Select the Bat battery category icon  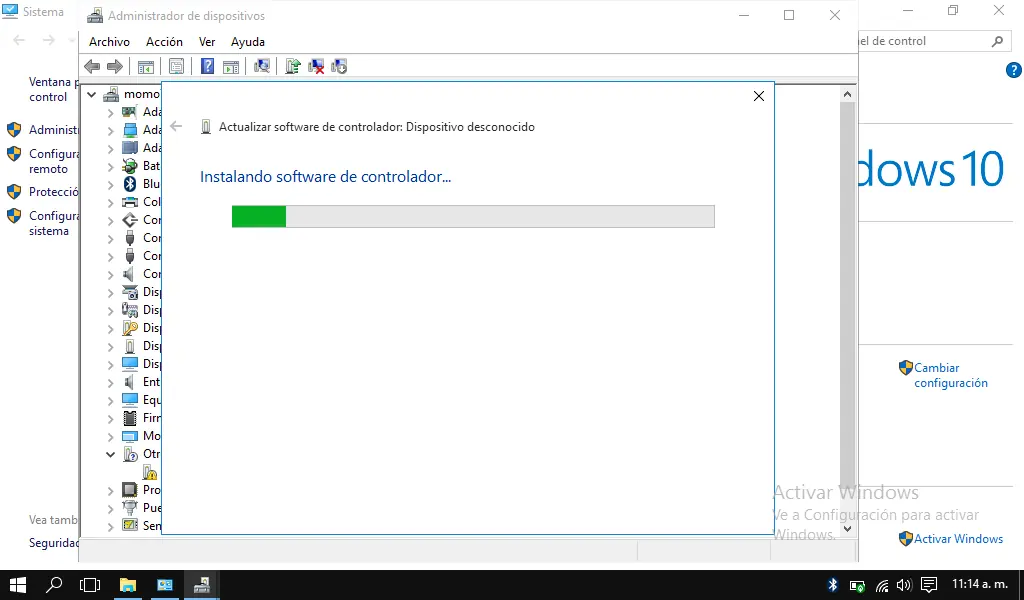[130, 166]
